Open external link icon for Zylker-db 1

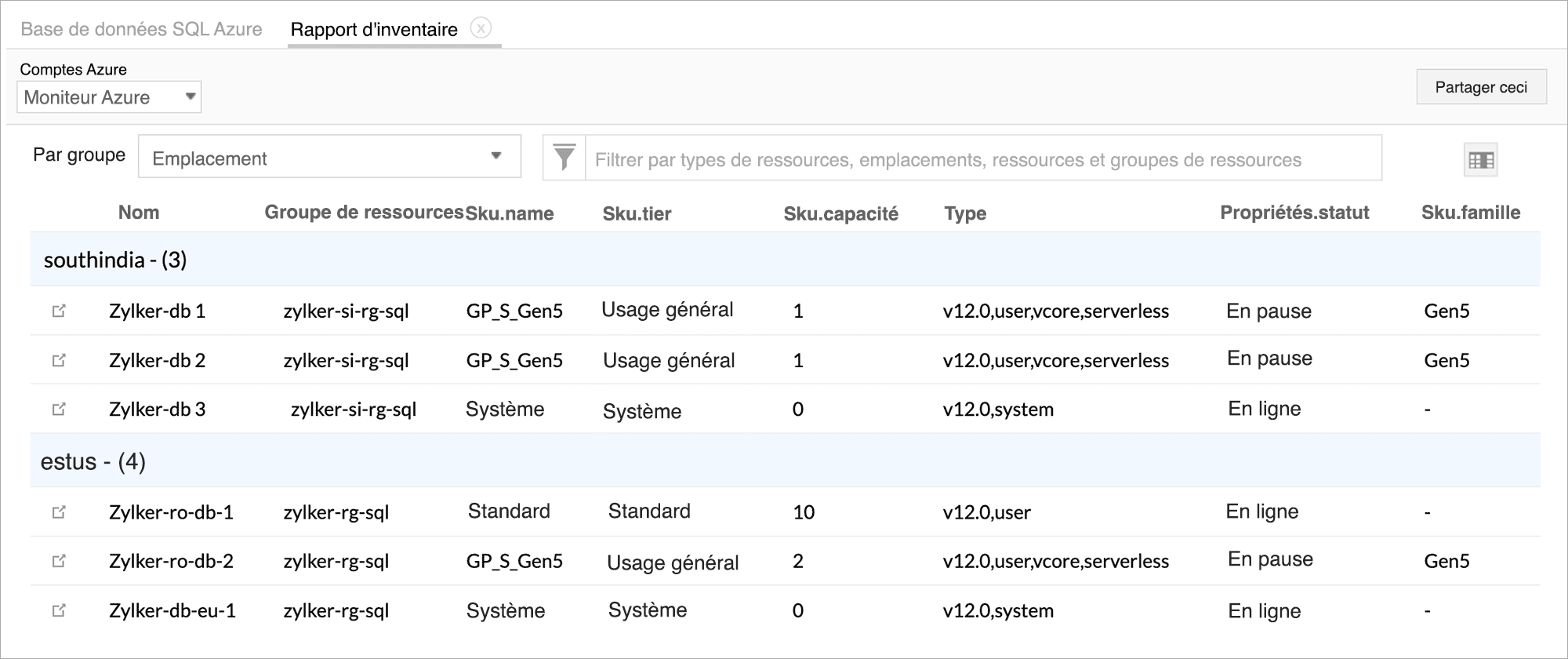(59, 311)
